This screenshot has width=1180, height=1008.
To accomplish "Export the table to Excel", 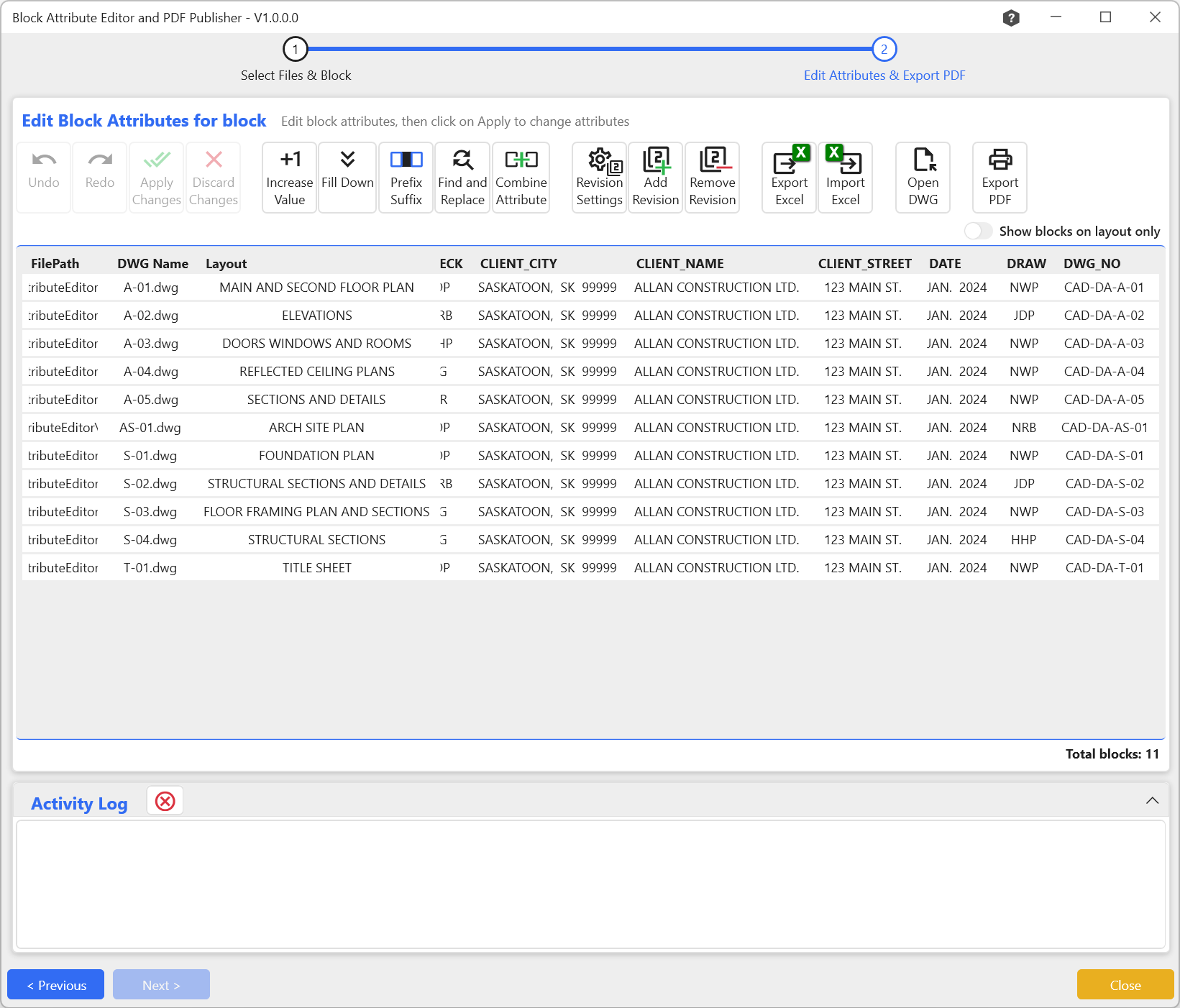I will point(790,178).
